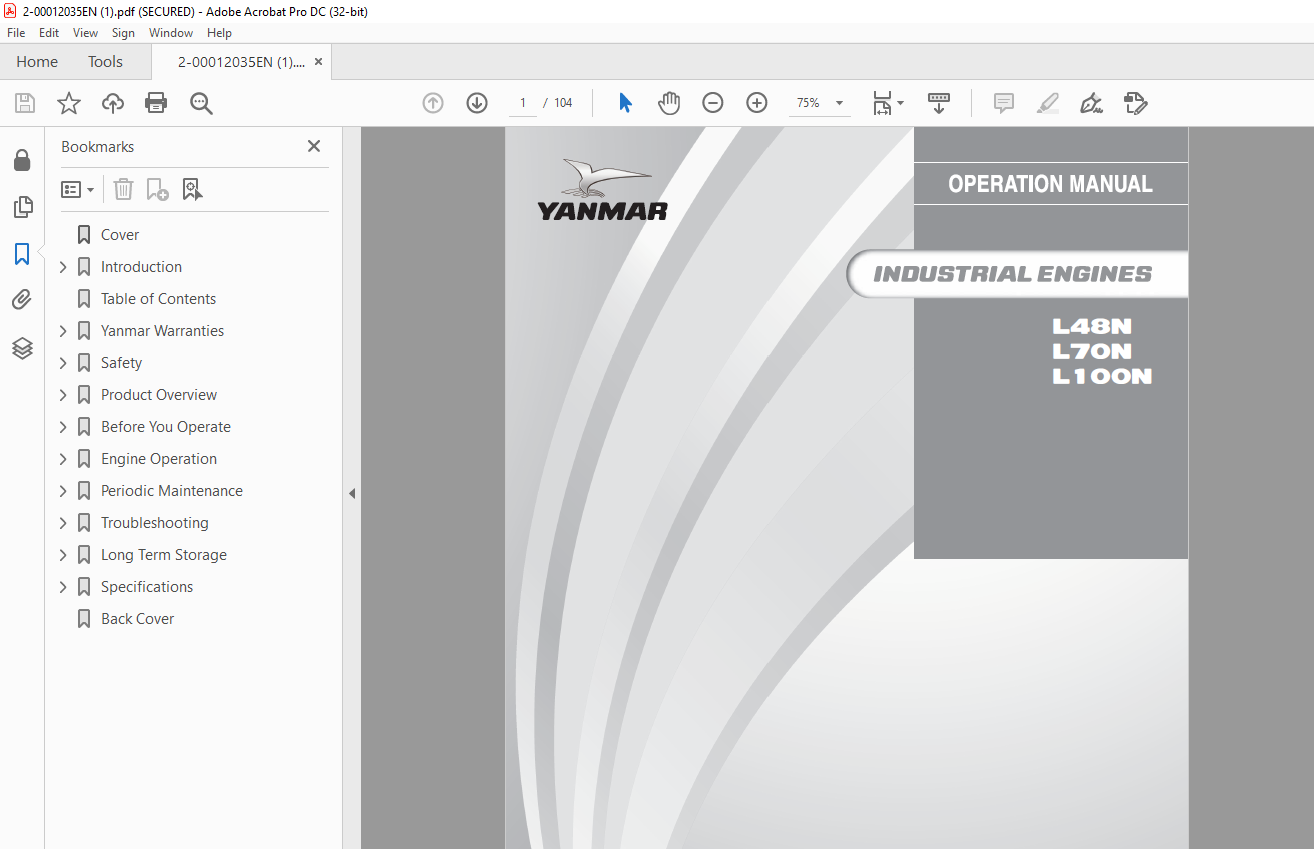Viewport: 1314px width, 849px height.
Task: Add a comment with sticky note icon
Action: pyautogui.click(x=1004, y=103)
